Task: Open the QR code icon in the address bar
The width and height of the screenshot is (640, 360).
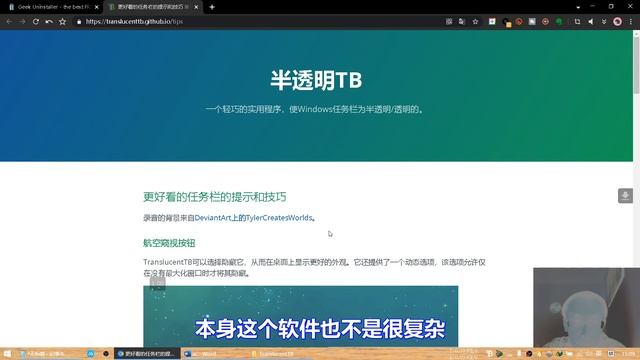Action: point(449,22)
